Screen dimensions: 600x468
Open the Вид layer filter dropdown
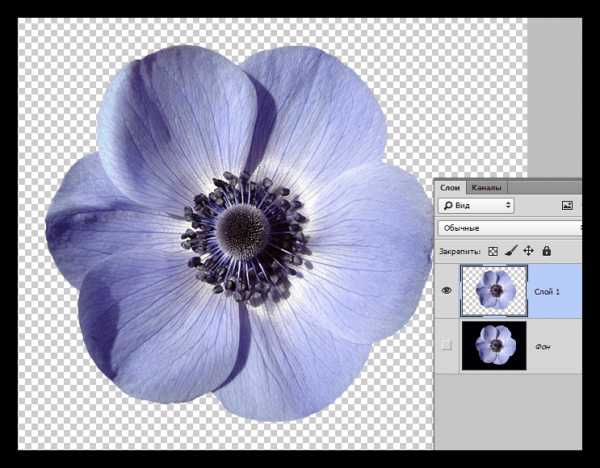point(476,205)
